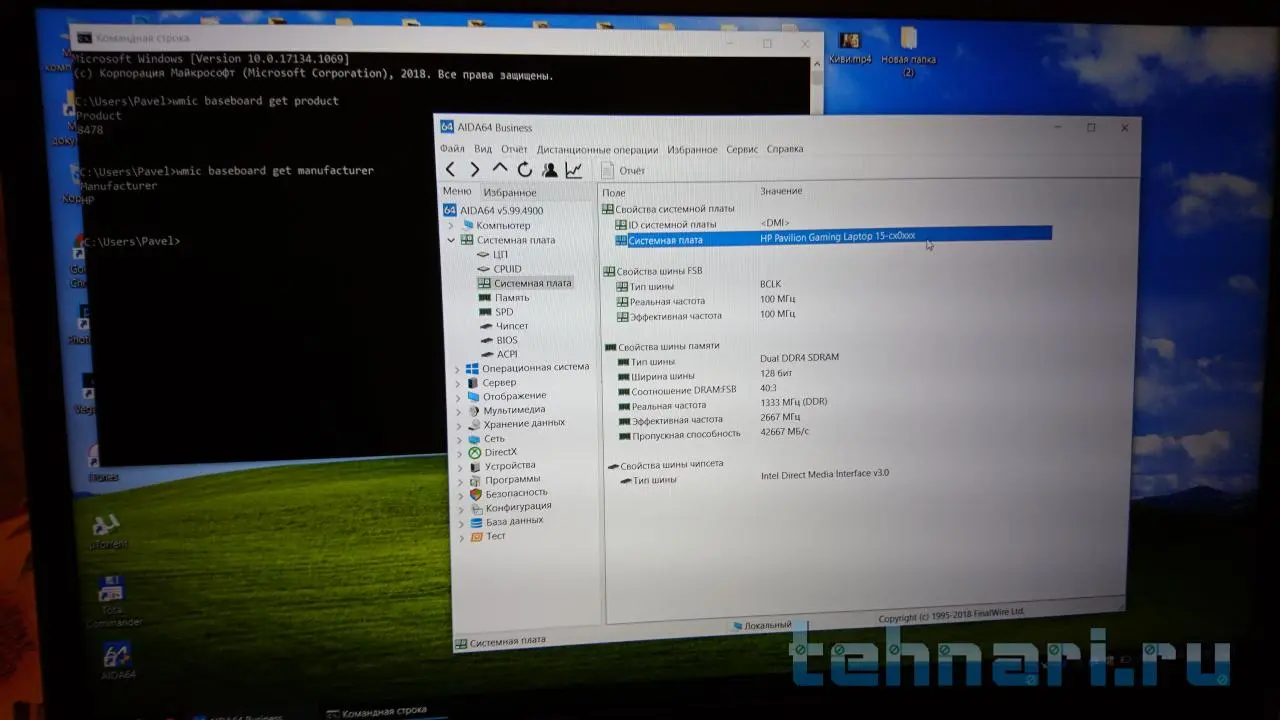Open the Избранное menu in the menu bar
The image size is (1280, 720).
[x=692, y=150]
